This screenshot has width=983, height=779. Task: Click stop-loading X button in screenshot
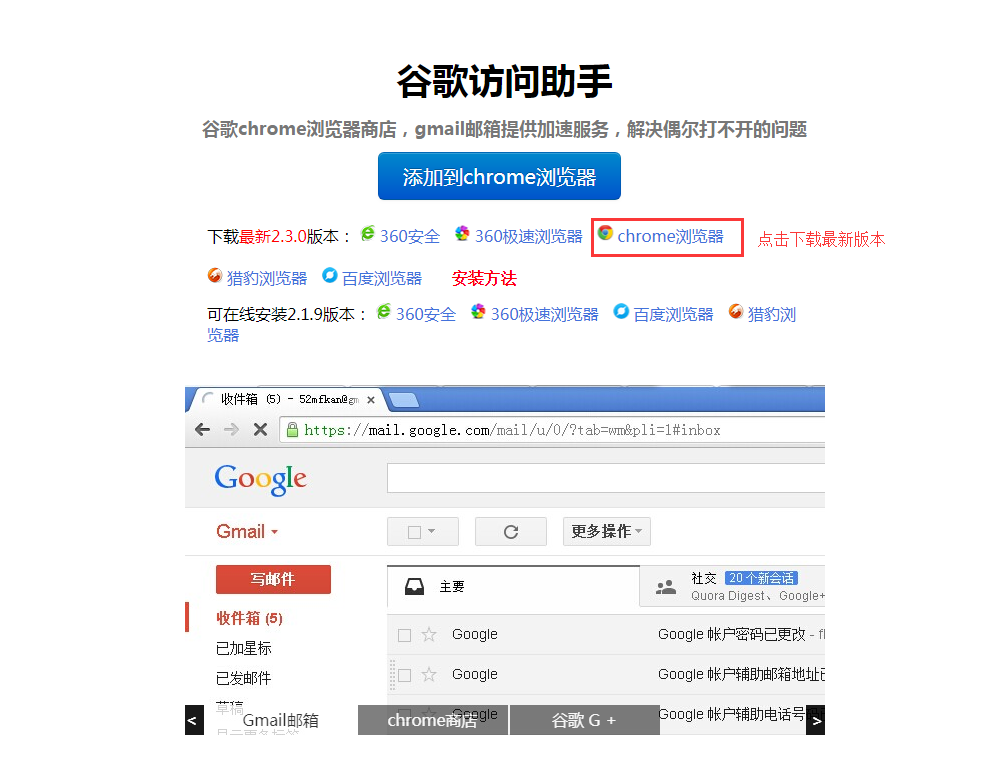pos(260,429)
